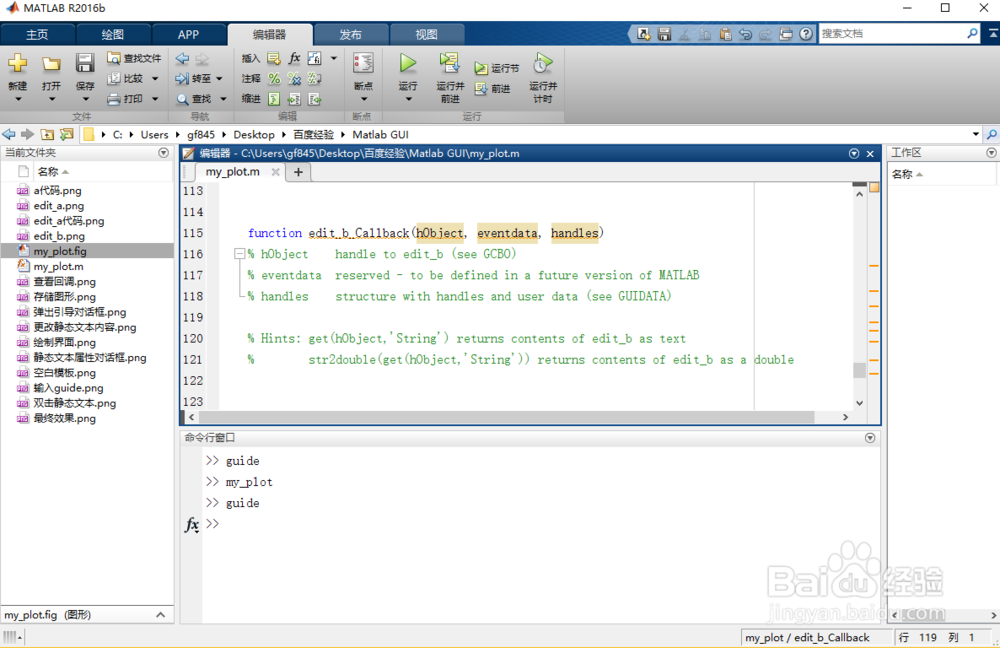Screen dimensions: 1000x648
Task: Click the decrease indent icon
Action: [x=314, y=99]
